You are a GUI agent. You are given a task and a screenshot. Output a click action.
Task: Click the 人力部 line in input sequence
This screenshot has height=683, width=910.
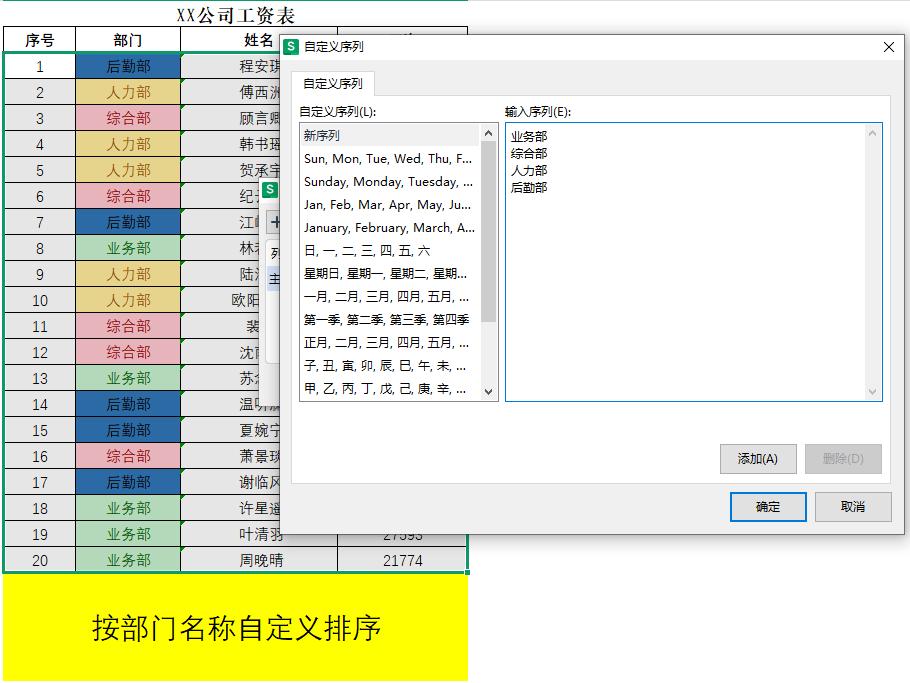pyautogui.click(x=529, y=170)
